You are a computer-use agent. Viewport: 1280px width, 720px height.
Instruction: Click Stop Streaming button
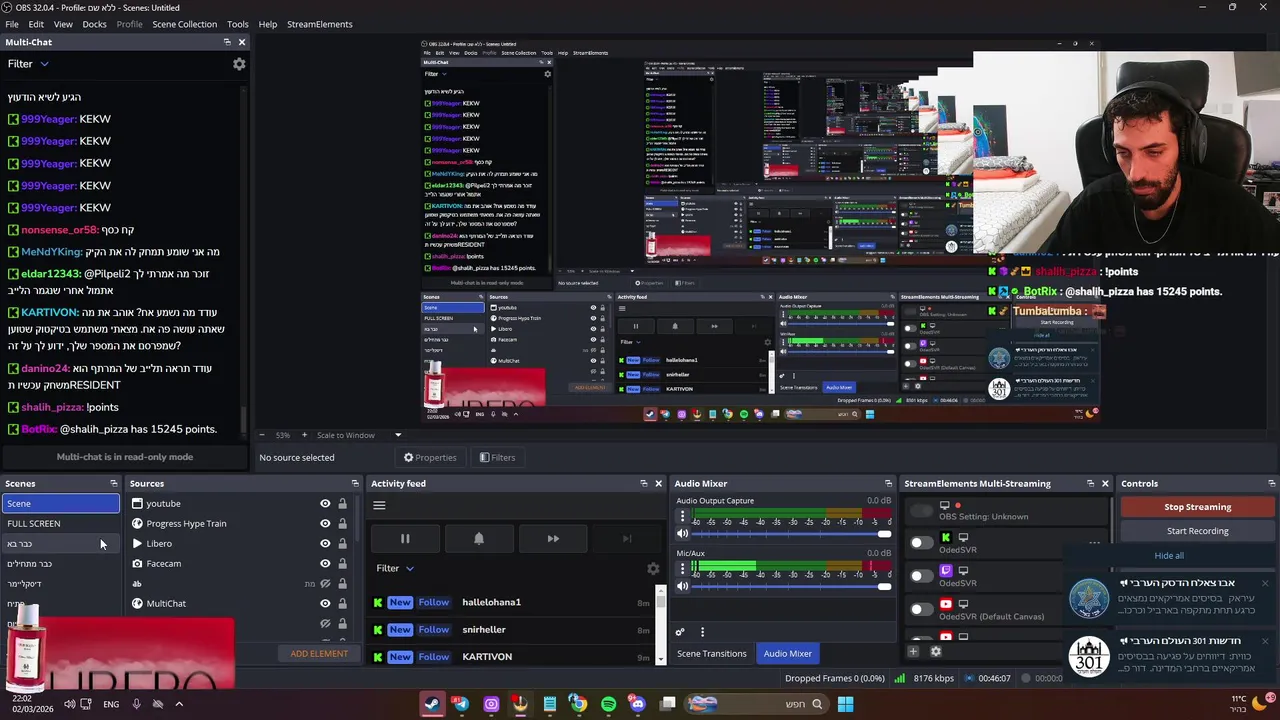(1197, 507)
